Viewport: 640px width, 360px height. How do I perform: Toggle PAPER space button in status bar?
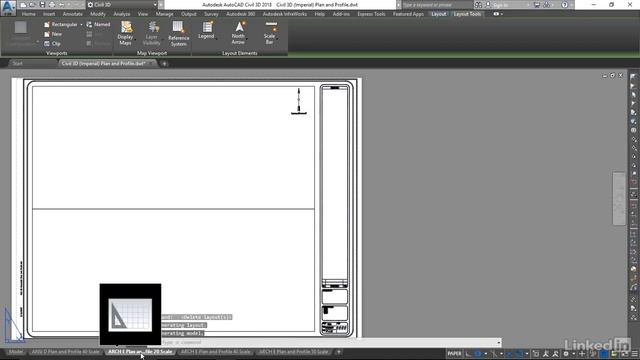tap(454, 354)
